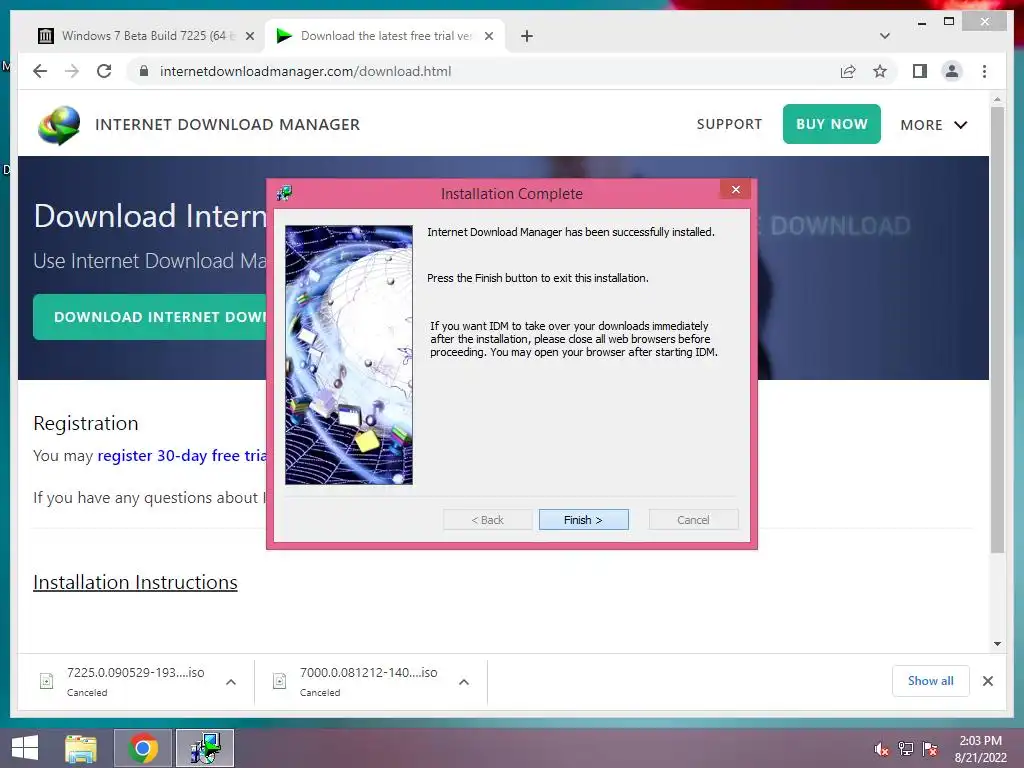Click the Registration heading text
This screenshot has width=1024, height=768.
86,423
